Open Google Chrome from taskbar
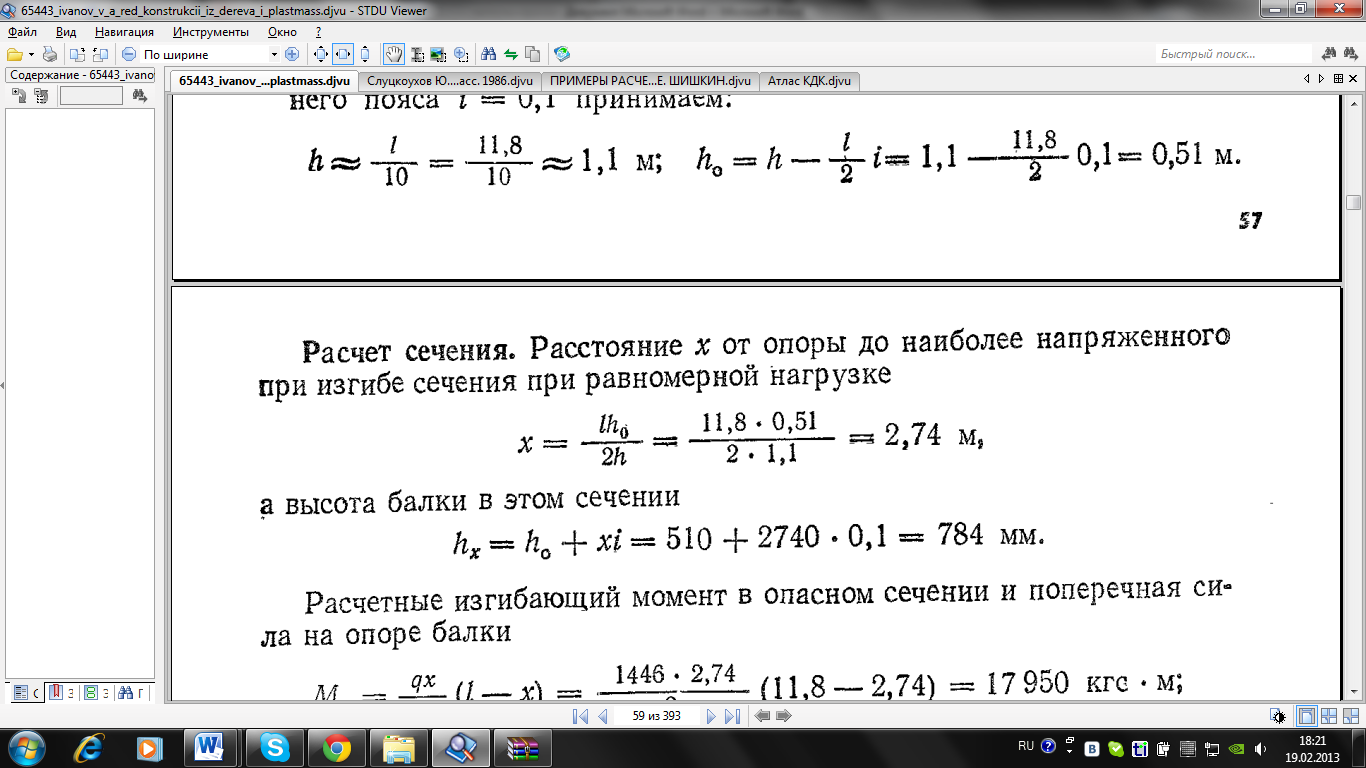The image size is (1366, 768). (x=336, y=747)
